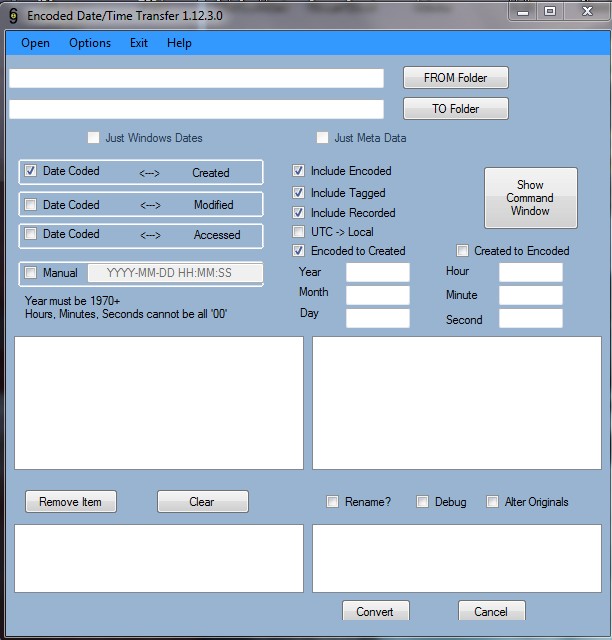Image resolution: width=612 pixels, height=640 pixels.
Task: Uncheck Include Tagged checkbox
Action: 298,192
